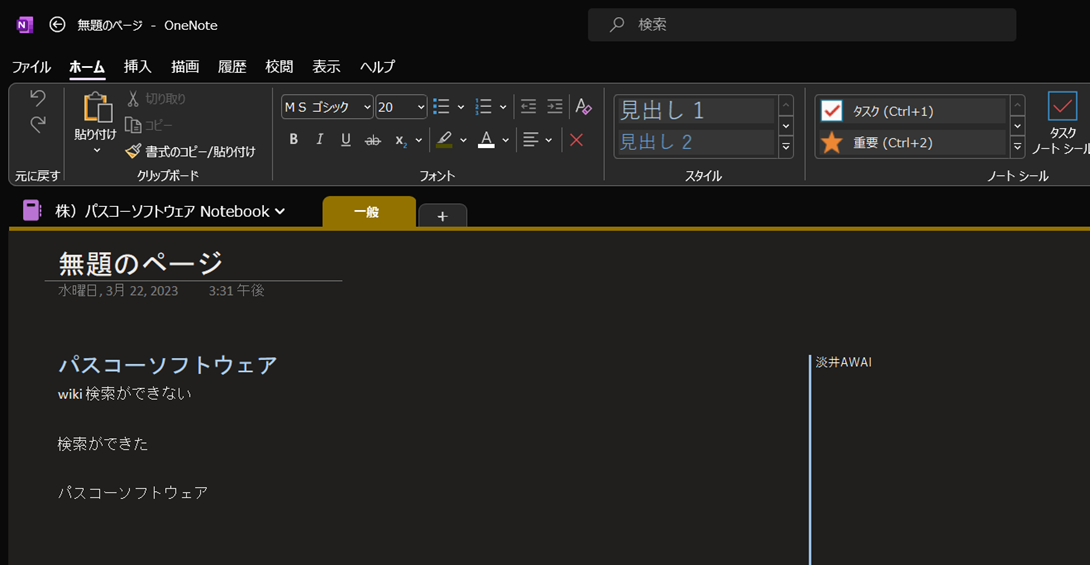Switch to the ホーム tab
This screenshot has width=1090, height=565.
(87, 67)
